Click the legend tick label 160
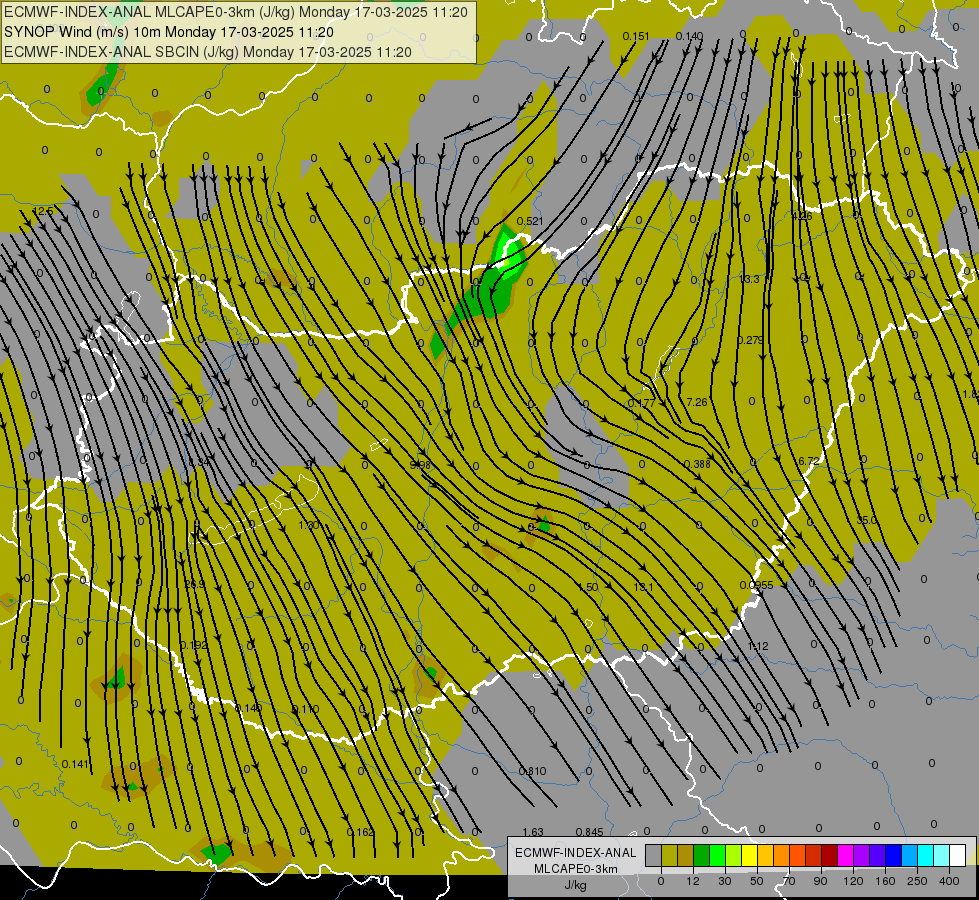This screenshot has height=900, width=979. [885, 881]
